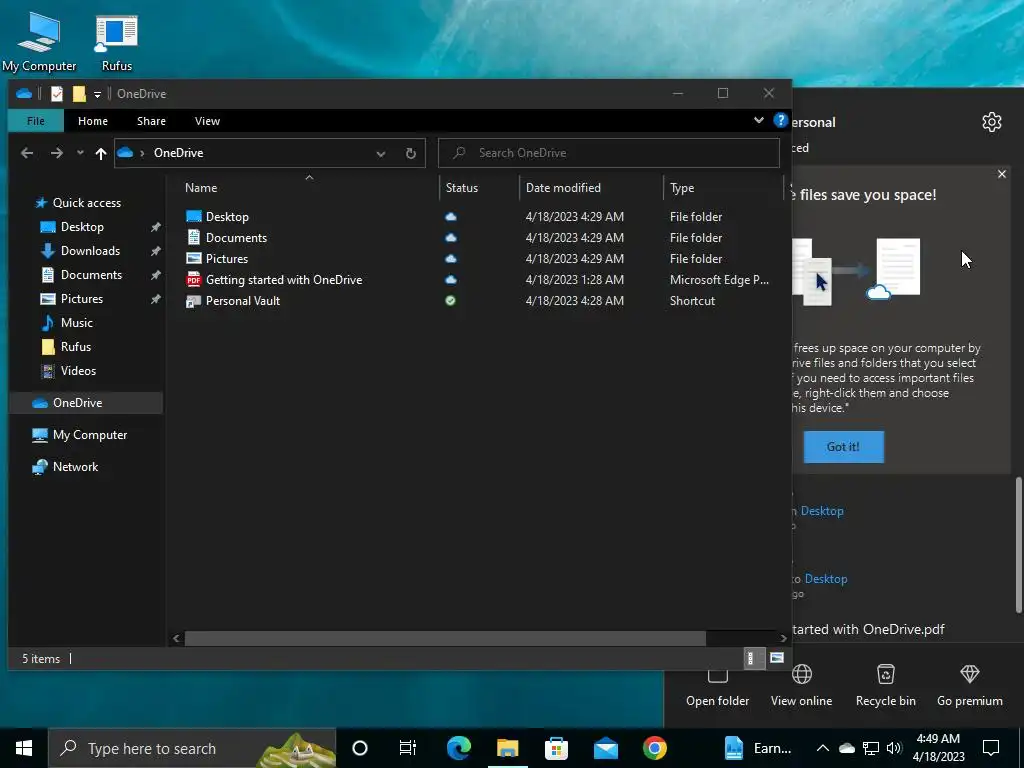The width and height of the screenshot is (1024, 768).
Task: Open Downloads under Quick access
Action: pos(90,251)
